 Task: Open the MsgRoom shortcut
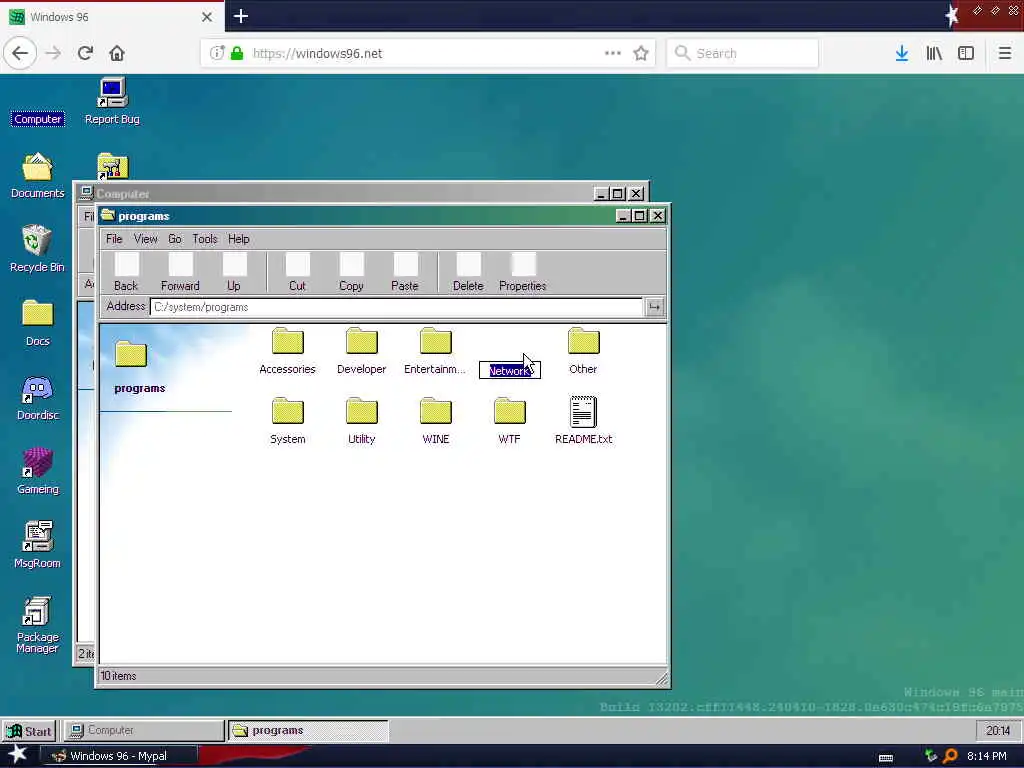pos(37,545)
